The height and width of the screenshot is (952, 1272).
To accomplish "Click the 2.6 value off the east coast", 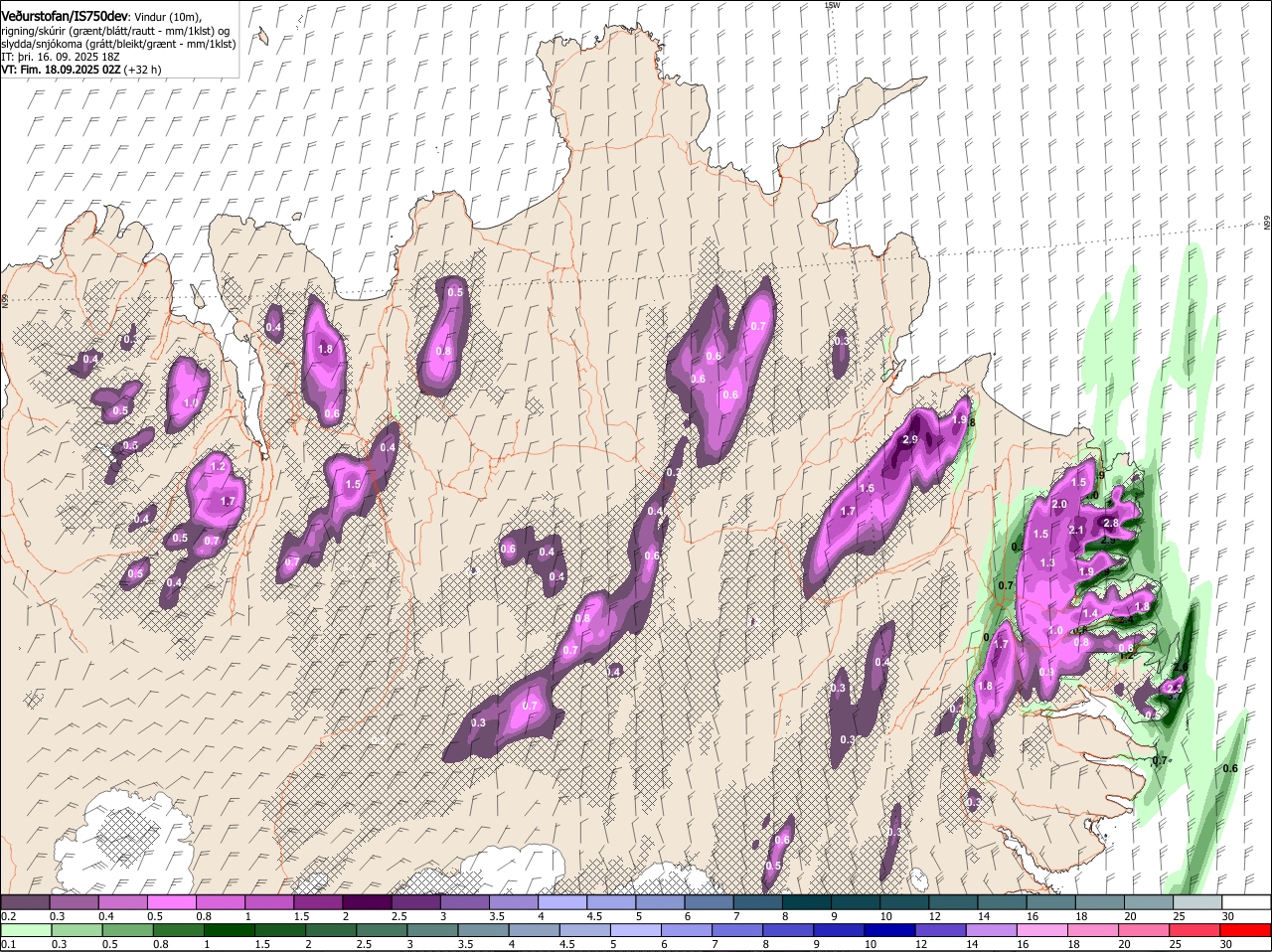I will (1181, 667).
